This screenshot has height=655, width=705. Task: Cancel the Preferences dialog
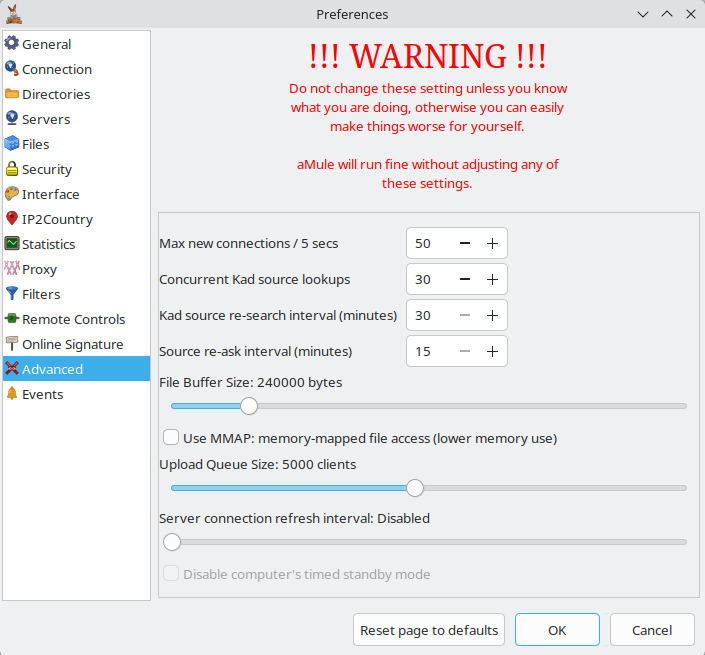pos(652,630)
